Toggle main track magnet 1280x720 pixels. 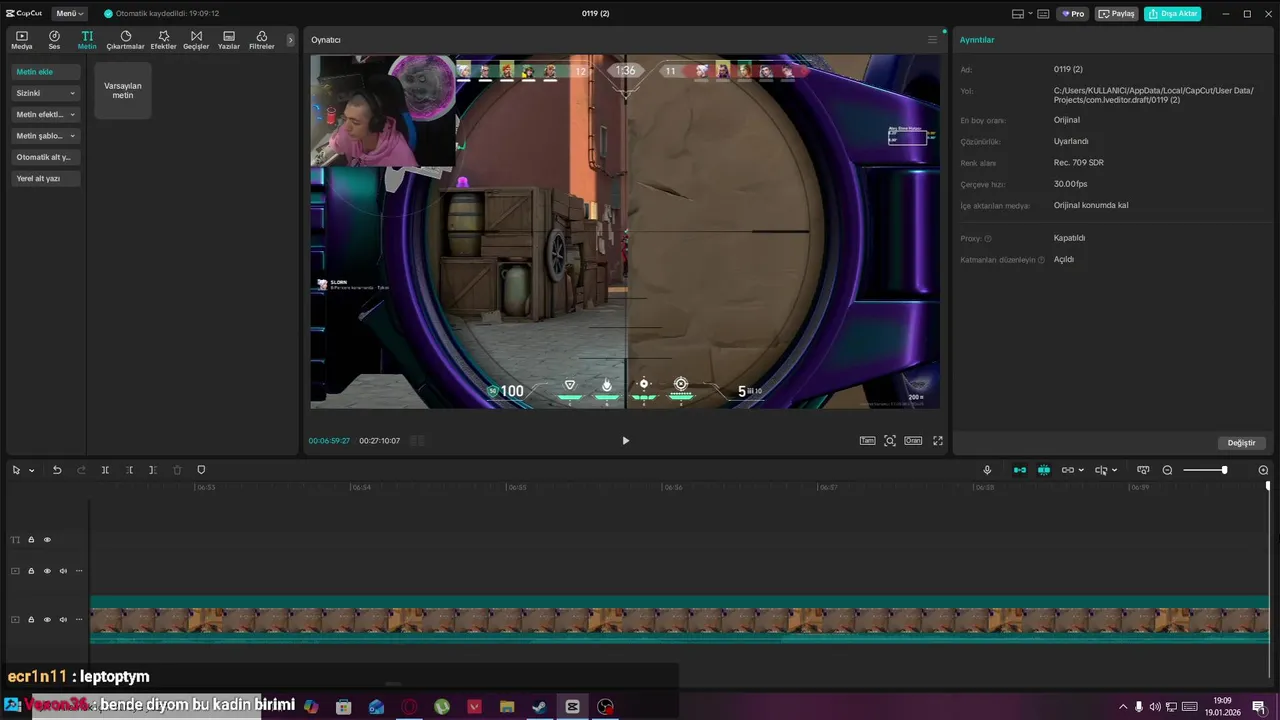[1020, 470]
